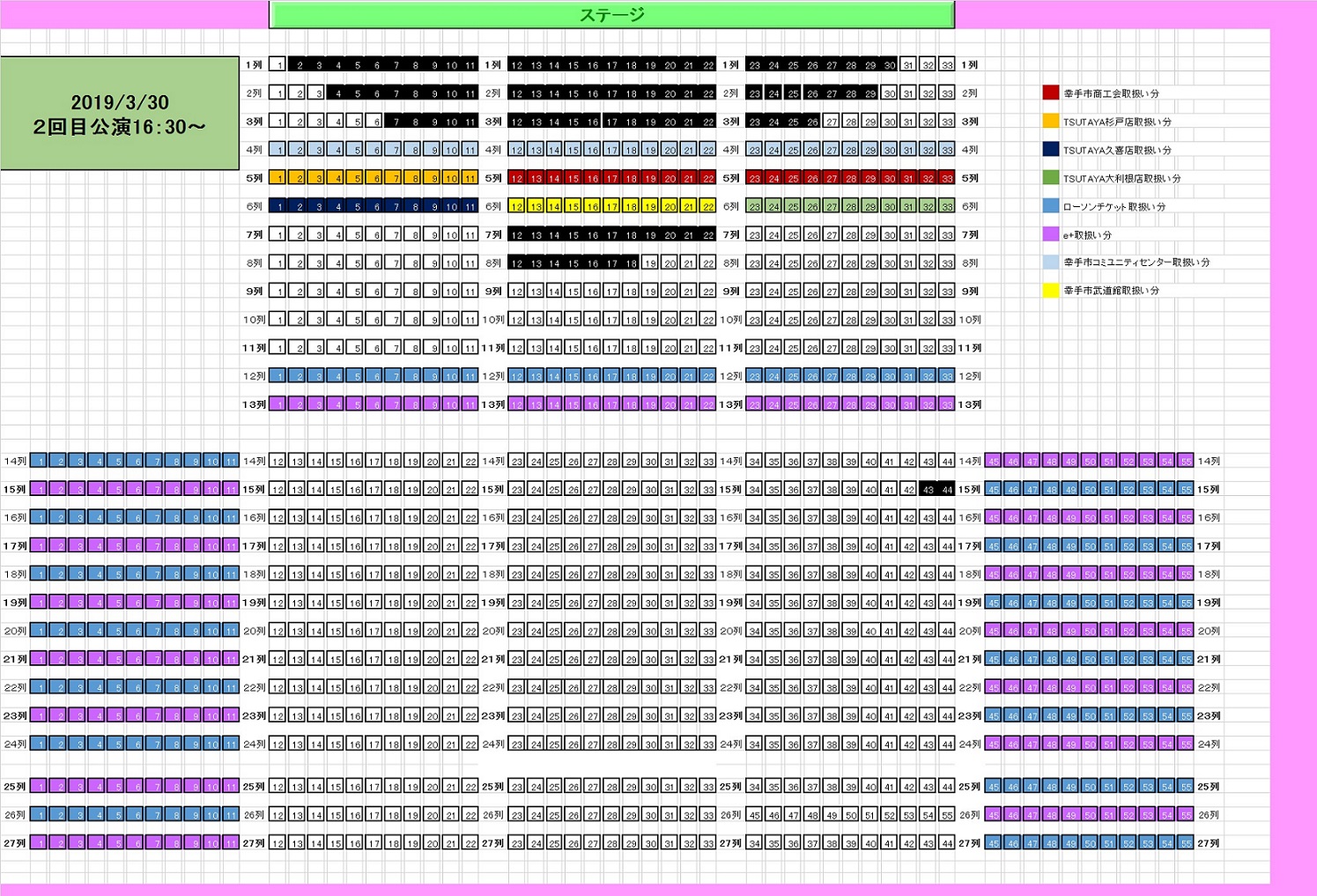Select white seat 1 in row 1
The height and width of the screenshot is (896, 1317).
278,65
